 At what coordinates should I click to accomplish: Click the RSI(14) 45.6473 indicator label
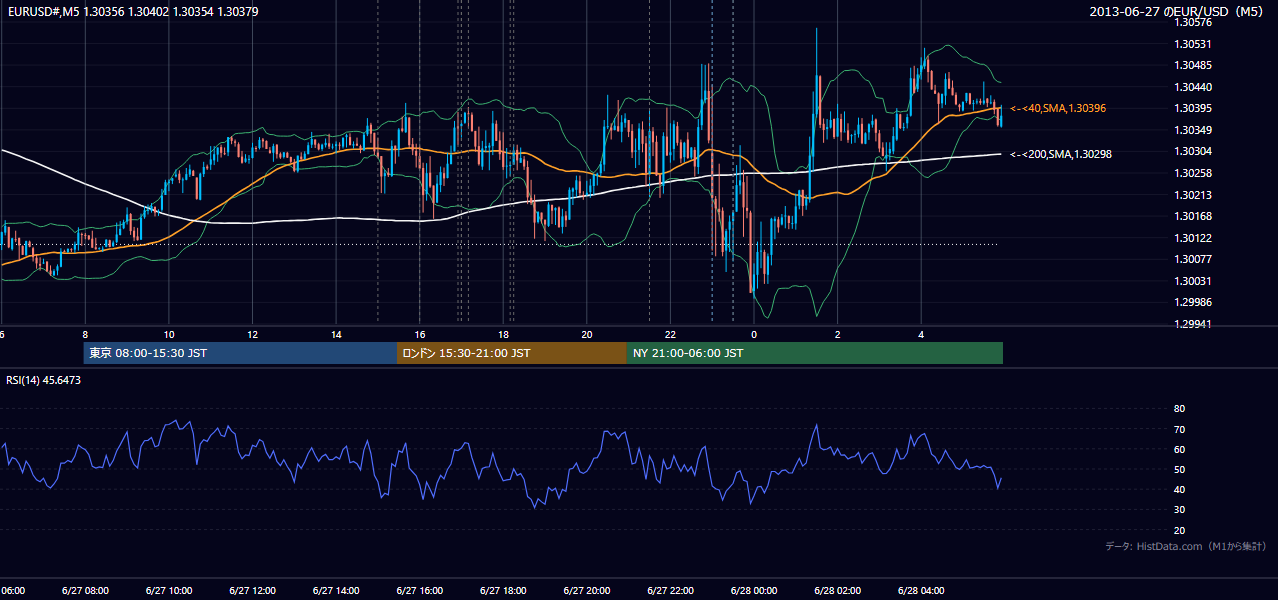44,380
